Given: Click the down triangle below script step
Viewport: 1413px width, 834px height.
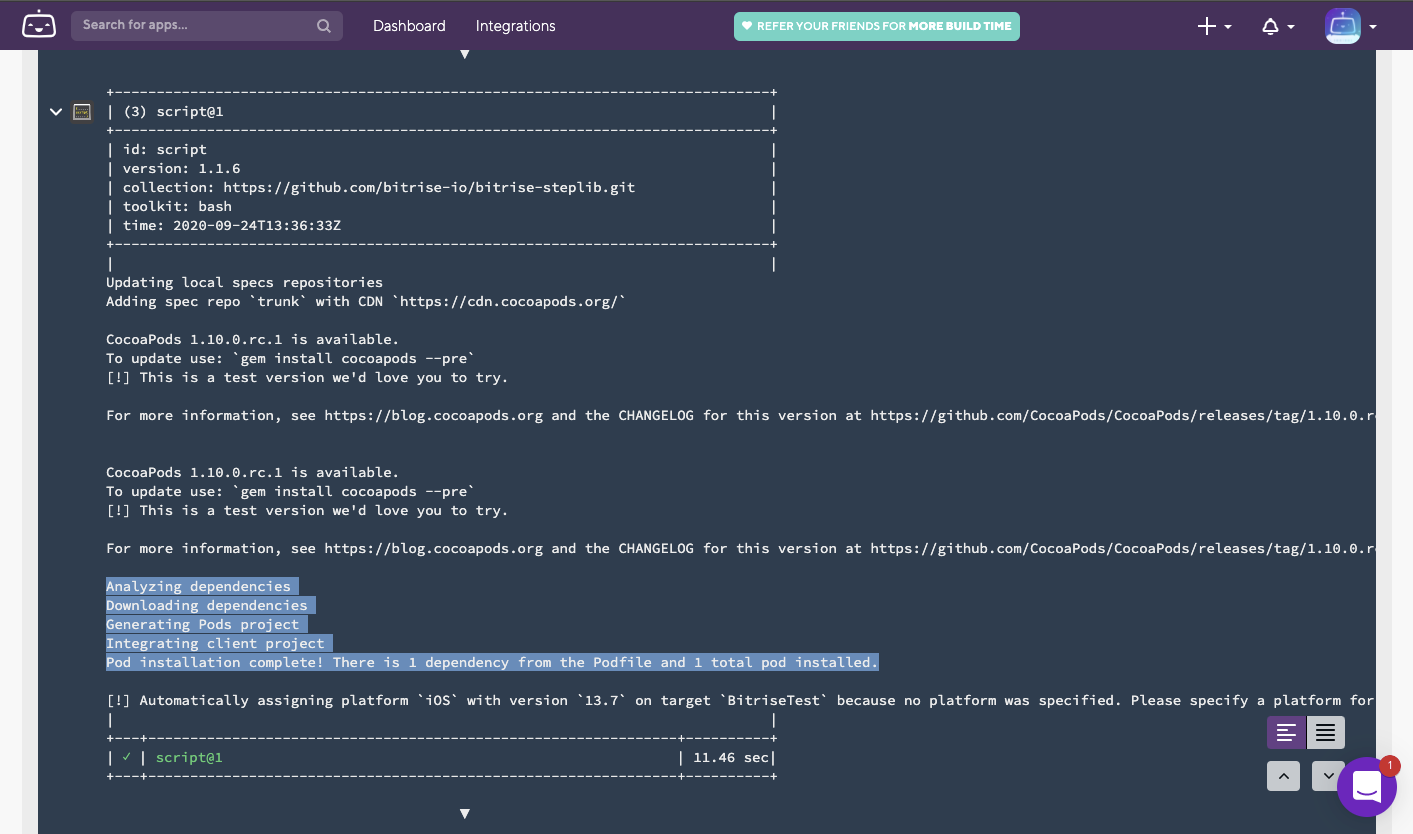Looking at the screenshot, I should point(465,814).
